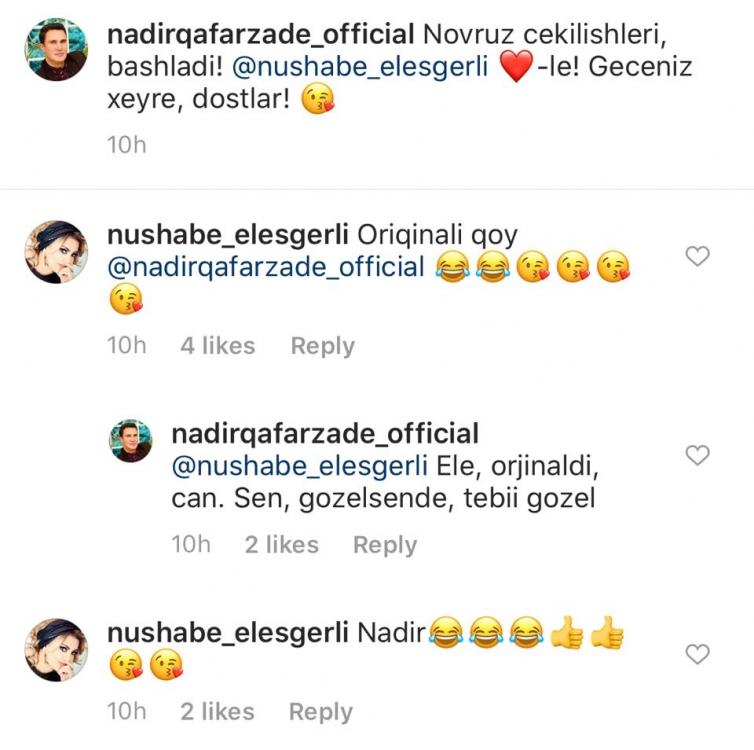Like nadirqafarzade_official's reply comment with heart
754x750 pixels.
[x=699, y=456]
